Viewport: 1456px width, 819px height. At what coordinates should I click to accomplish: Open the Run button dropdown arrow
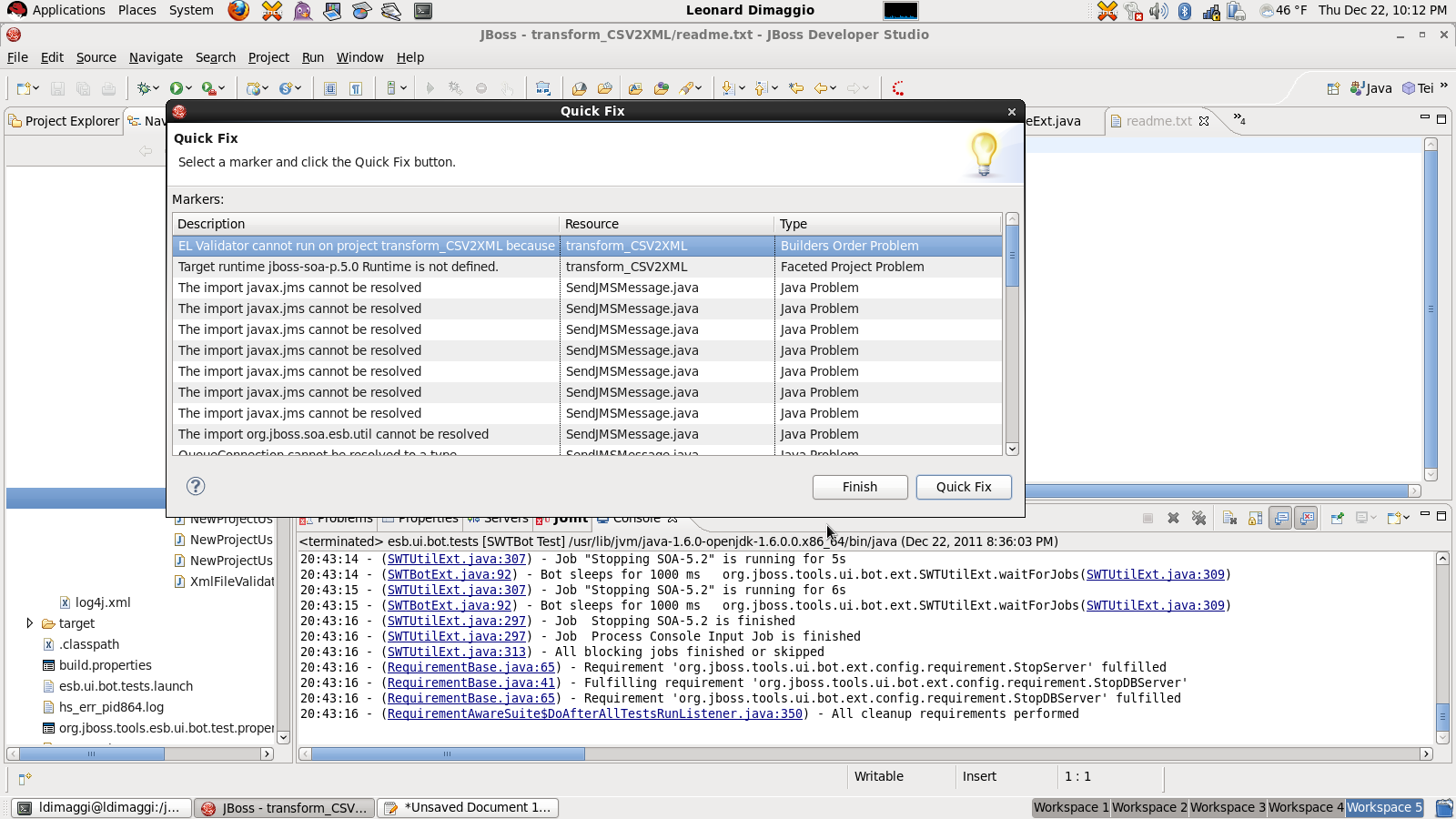(189, 88)
